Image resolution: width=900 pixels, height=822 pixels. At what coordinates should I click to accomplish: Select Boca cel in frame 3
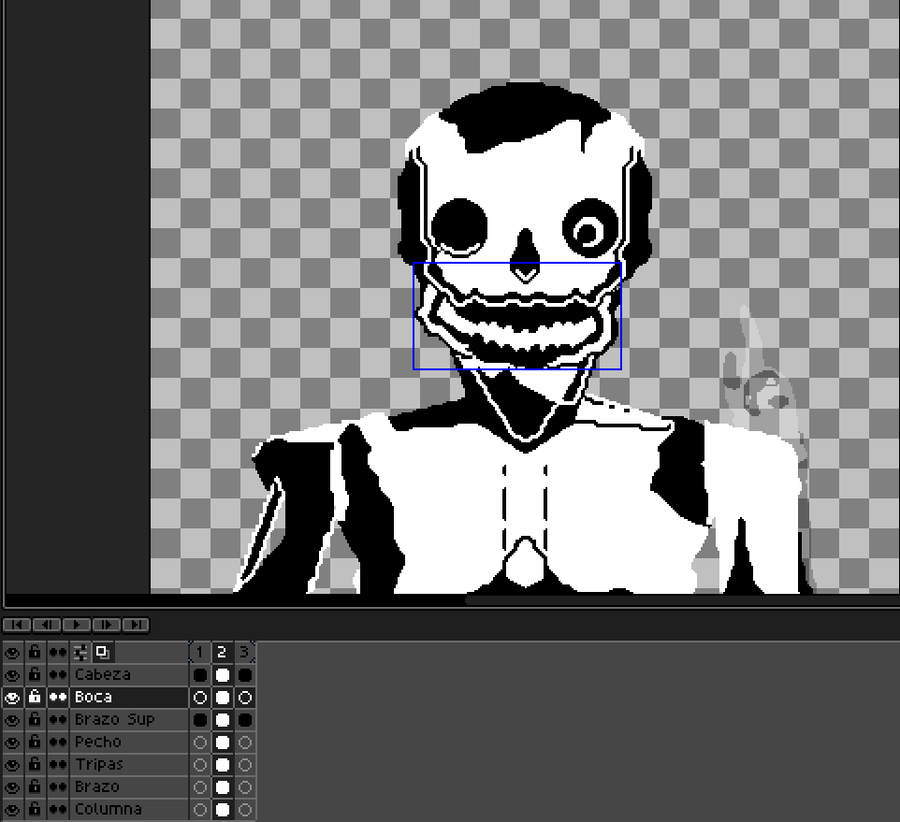pyautogui.click(x=245, y=697)
